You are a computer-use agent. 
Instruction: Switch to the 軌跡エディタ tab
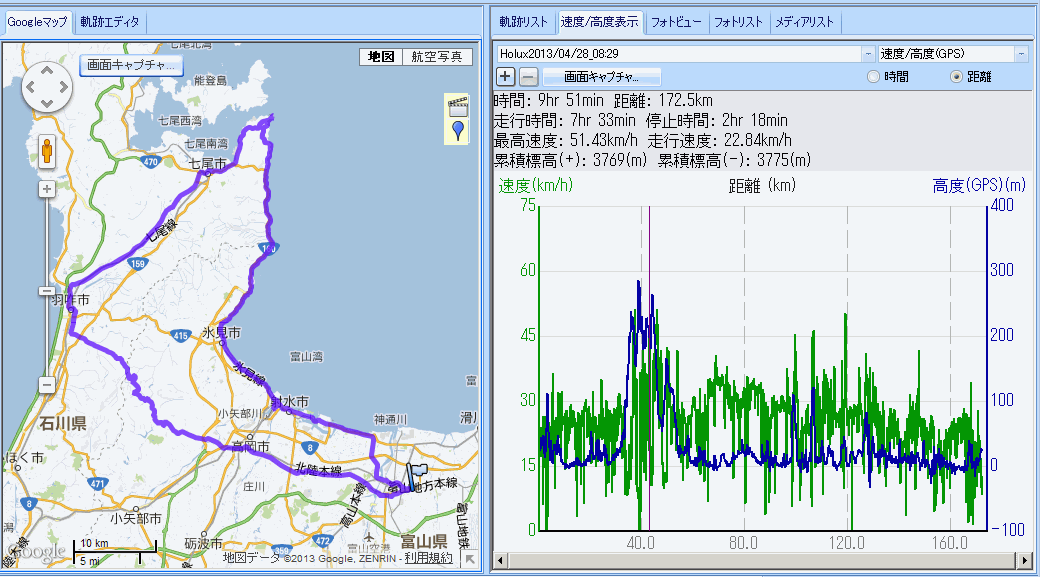[110, 21]
